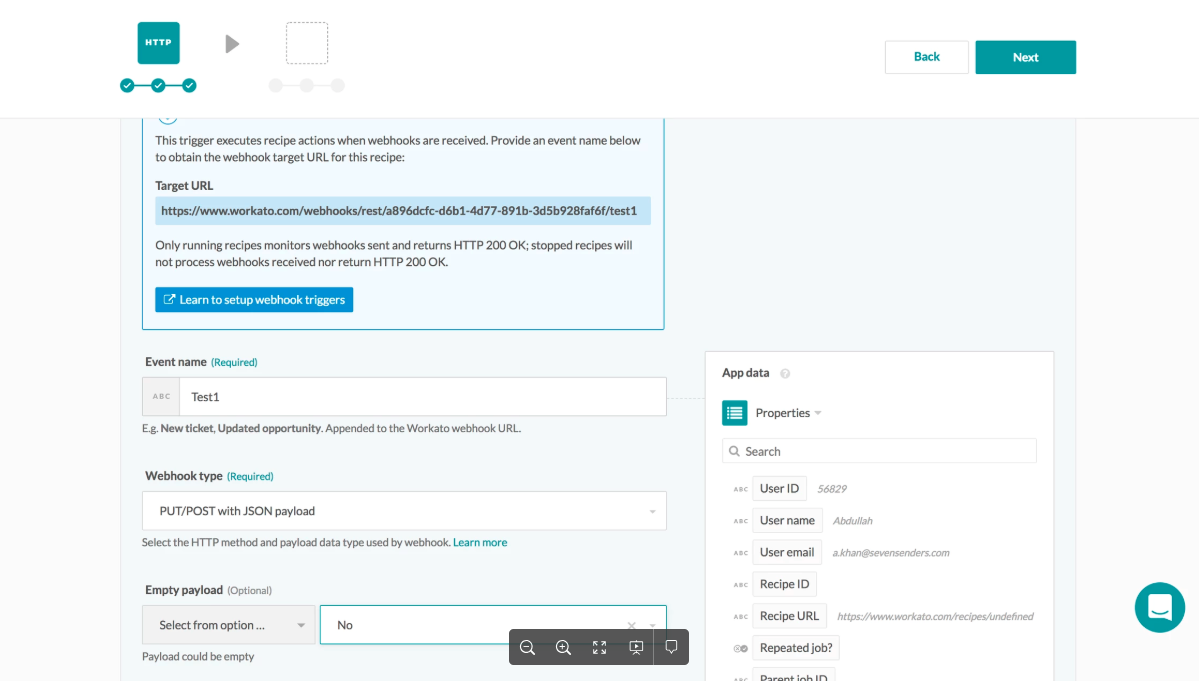Viewport: 1199px width, 681px height.
Task: Click first completed checkmark step under HTTP
Action: [x=127, y=86]
